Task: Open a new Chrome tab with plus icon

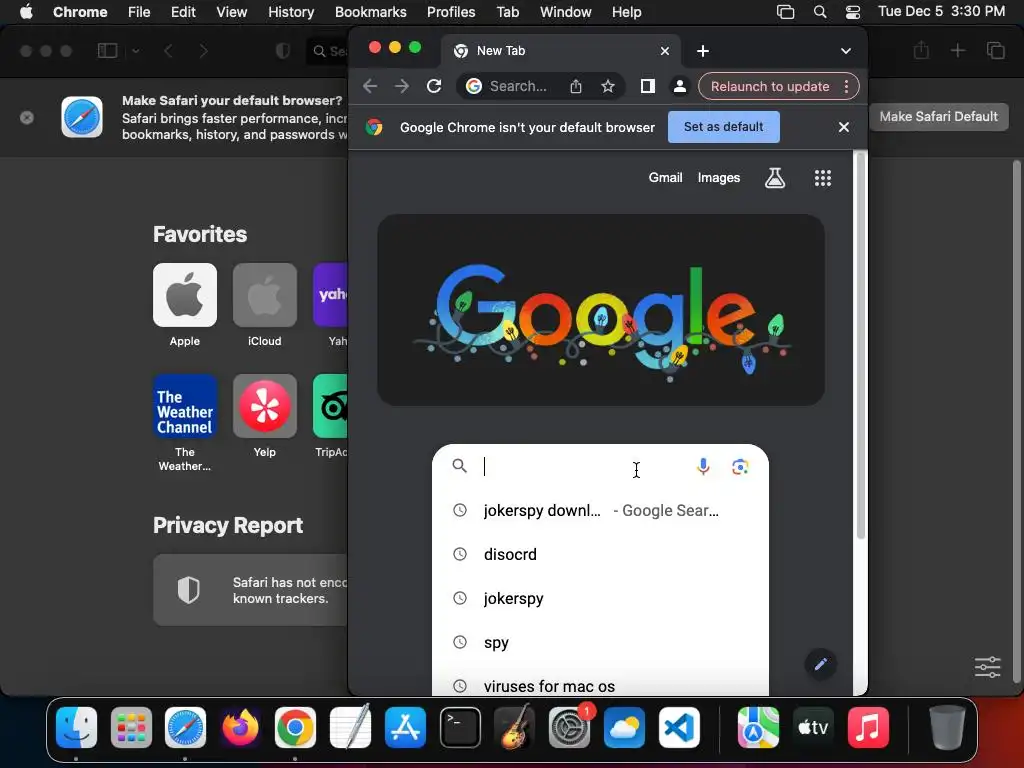Action: (703, 51)
